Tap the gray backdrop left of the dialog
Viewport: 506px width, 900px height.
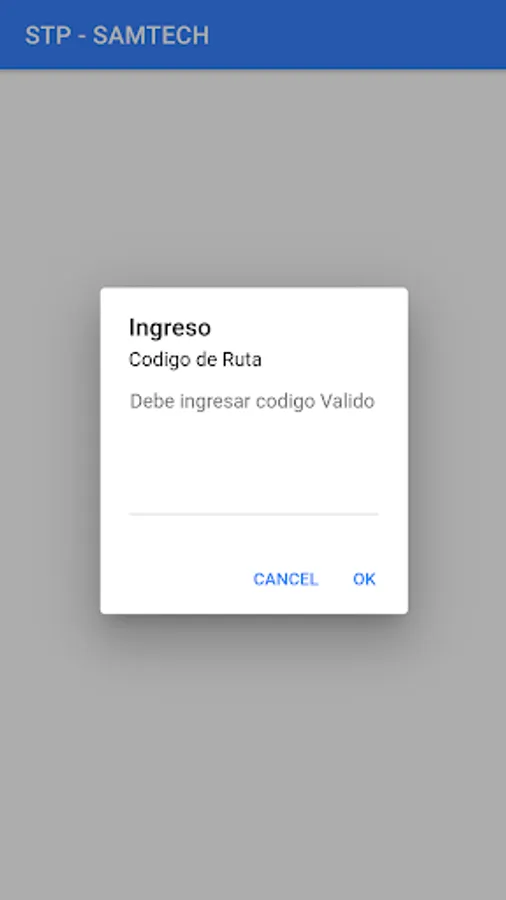pyautogui.click(x=50, y=451)
